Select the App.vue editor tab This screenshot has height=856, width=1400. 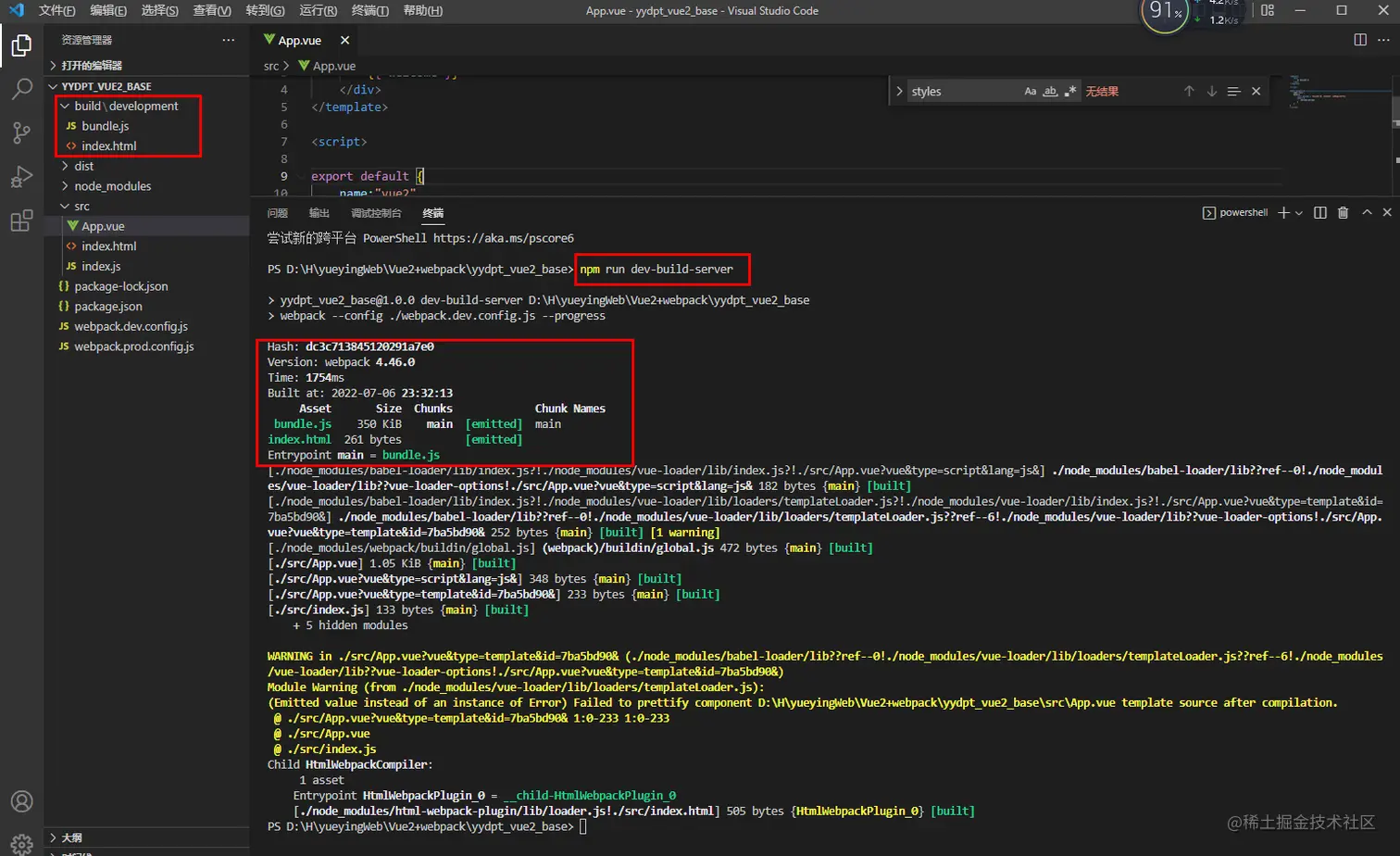click(306, 40)
